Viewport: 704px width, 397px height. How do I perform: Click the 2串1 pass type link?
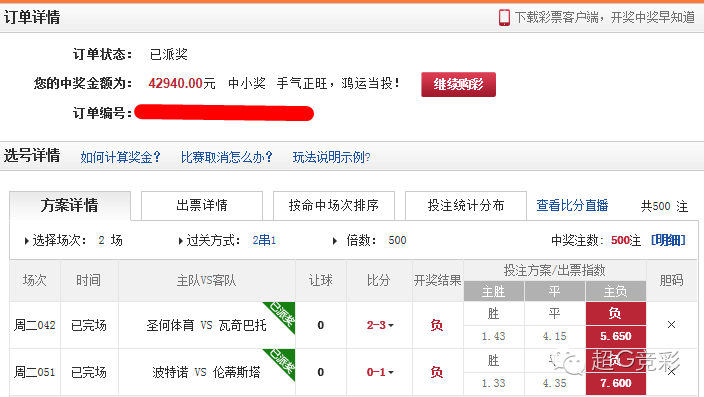point(264,240)
